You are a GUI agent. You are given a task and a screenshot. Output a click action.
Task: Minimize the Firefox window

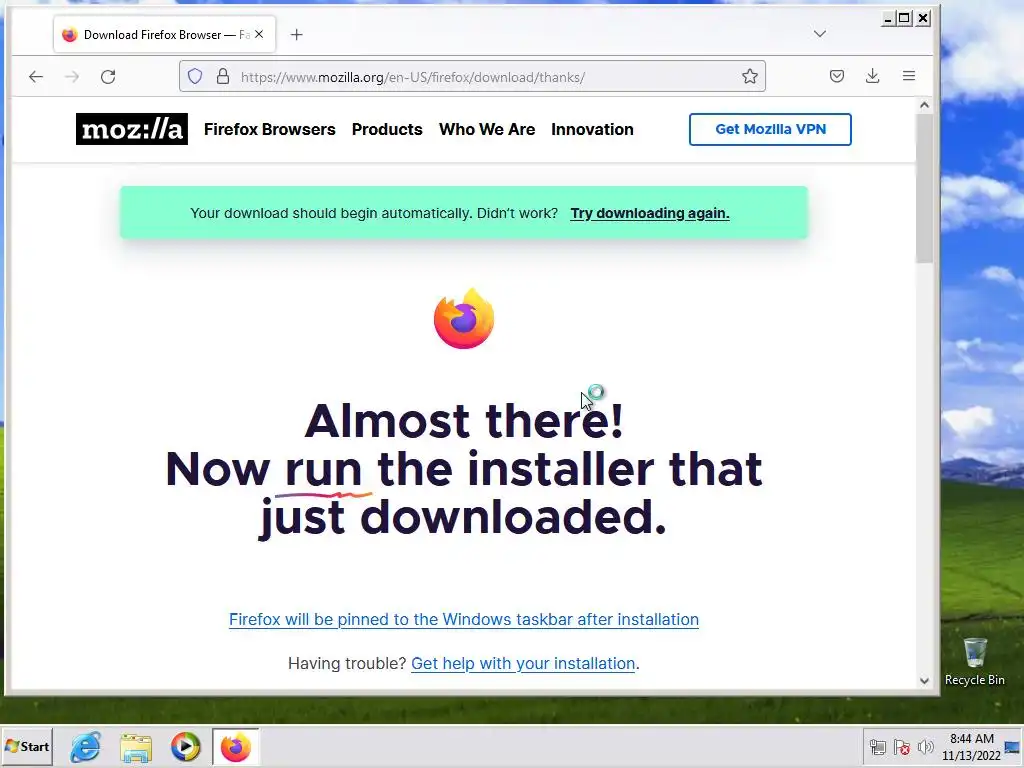(888, 19)
